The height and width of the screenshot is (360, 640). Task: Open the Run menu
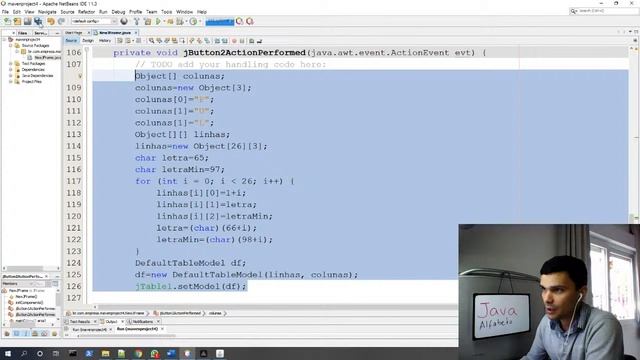103,12
